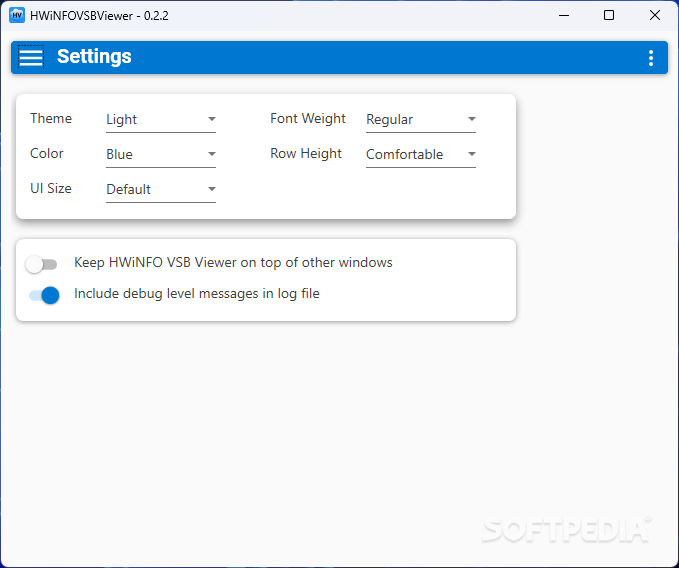Expand the Row Height dropdown showing Comfortable
The image size is (679, 568).
pyautogui.click(x=421, y=155)
